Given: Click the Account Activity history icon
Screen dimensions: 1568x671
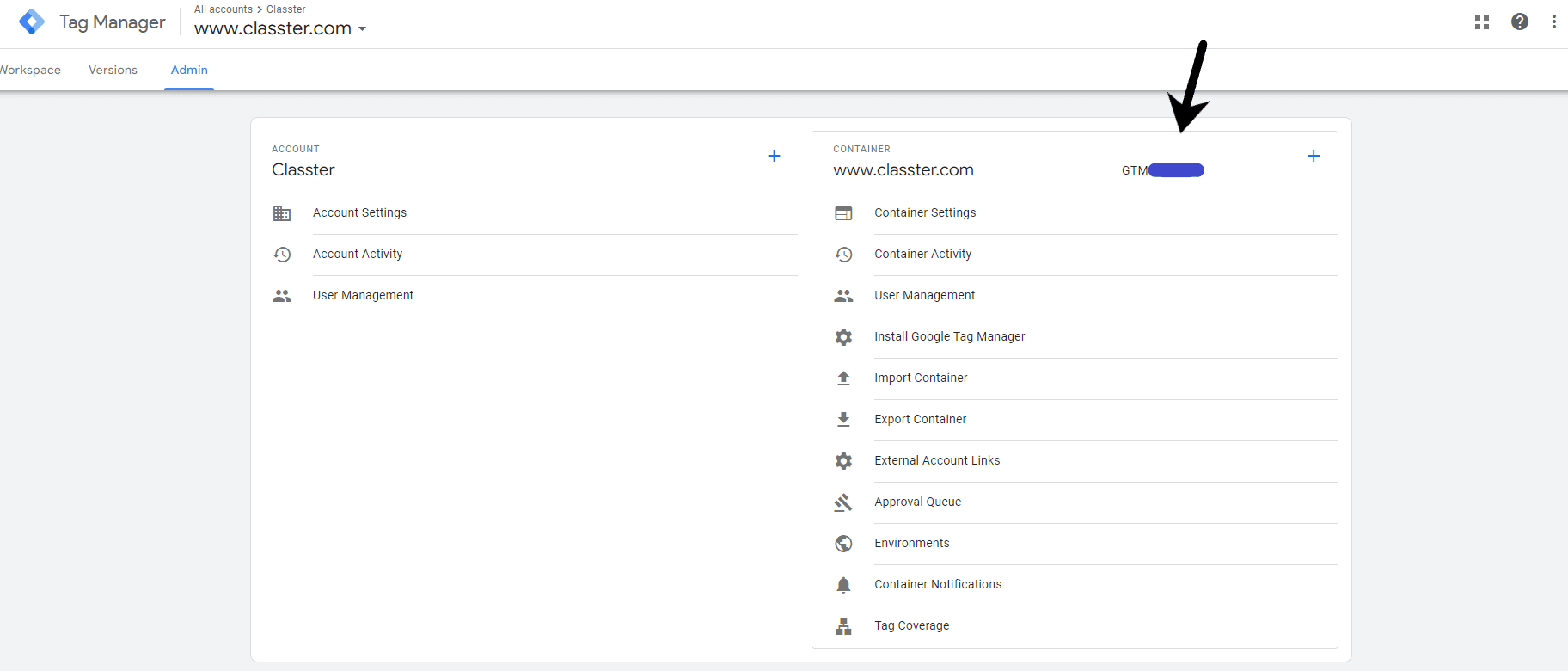Looking at the screenshot, I should tap(282, 255).
